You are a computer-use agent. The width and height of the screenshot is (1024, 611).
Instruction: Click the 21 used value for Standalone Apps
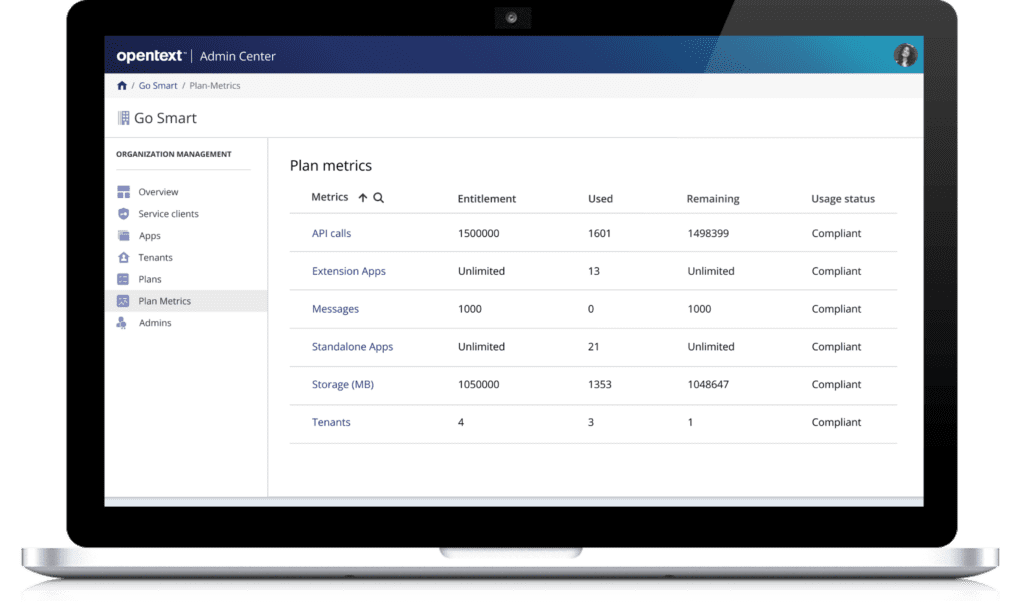click(594, 347)
